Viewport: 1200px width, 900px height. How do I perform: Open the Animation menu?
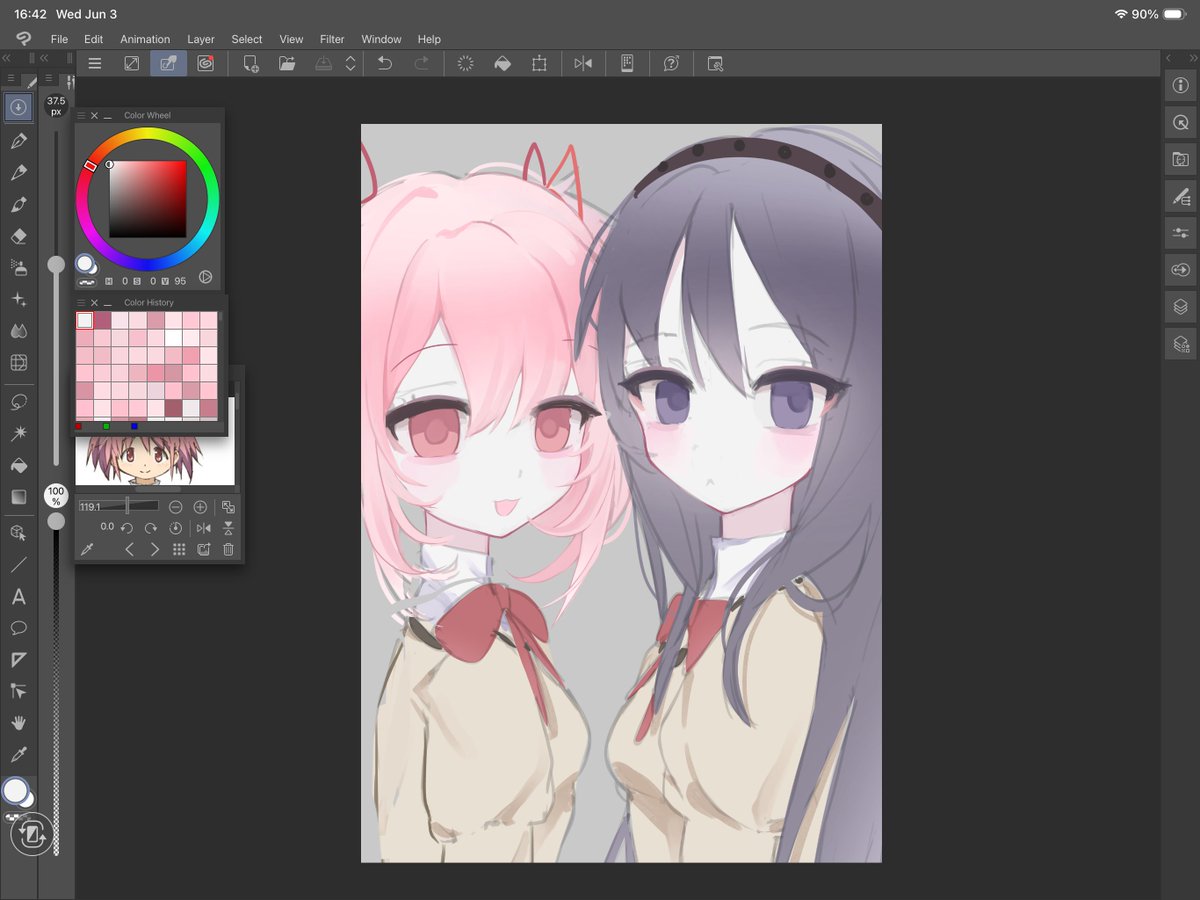pos(145,39)
